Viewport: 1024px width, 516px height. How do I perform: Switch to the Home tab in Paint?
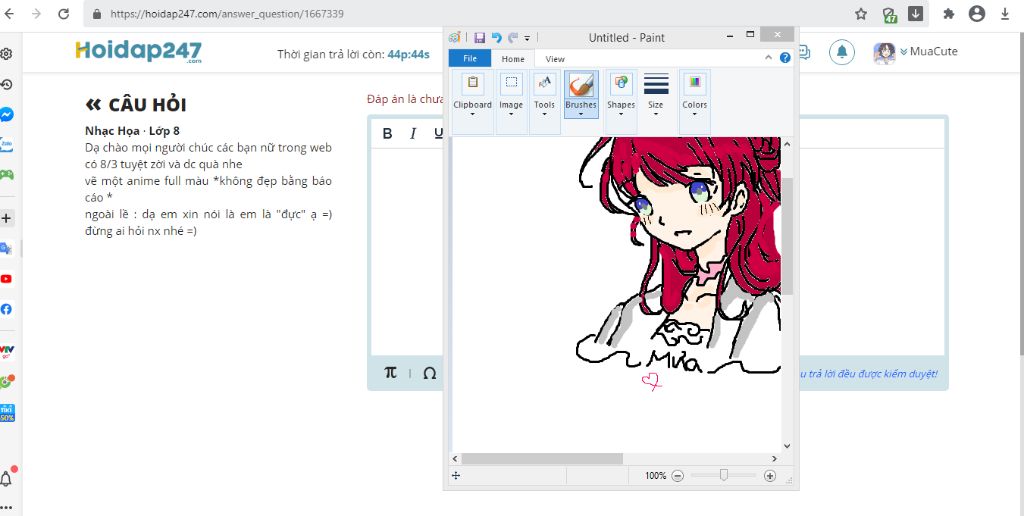pos(513,59)
